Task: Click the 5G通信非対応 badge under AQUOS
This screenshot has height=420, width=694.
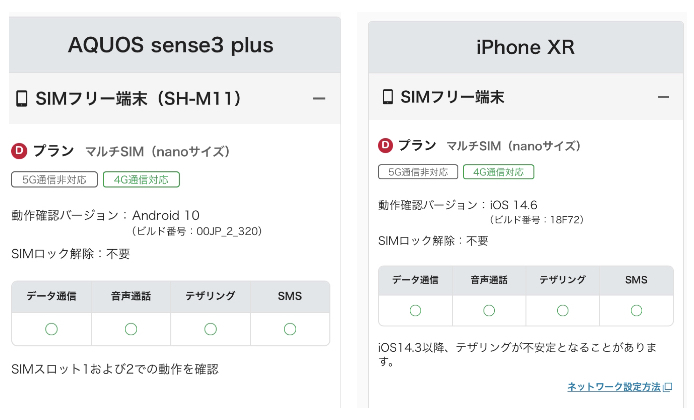Action: click(55, 180)
